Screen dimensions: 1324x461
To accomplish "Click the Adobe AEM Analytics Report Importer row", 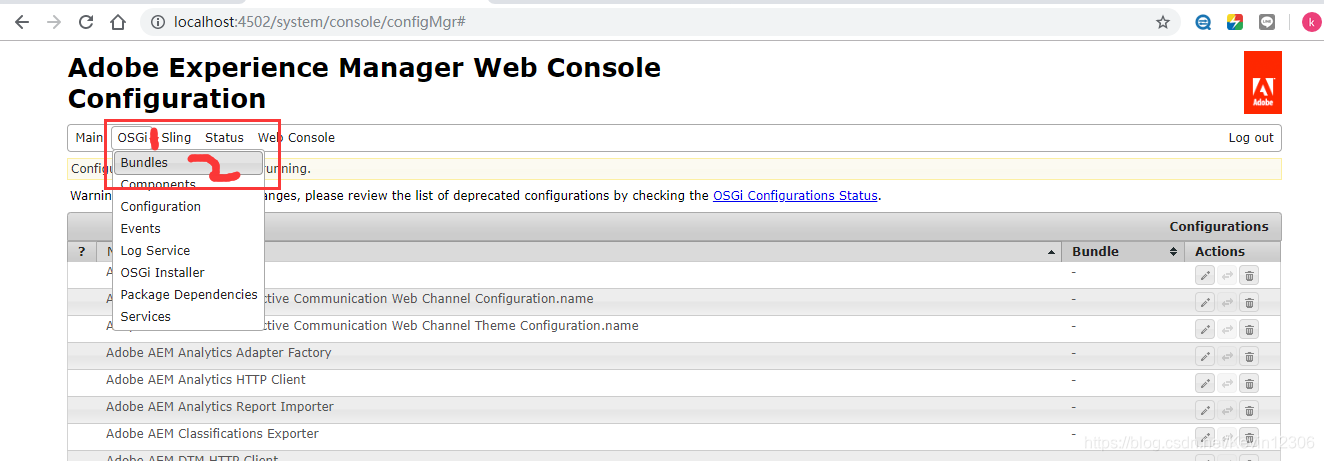I will tap(674, 410).
